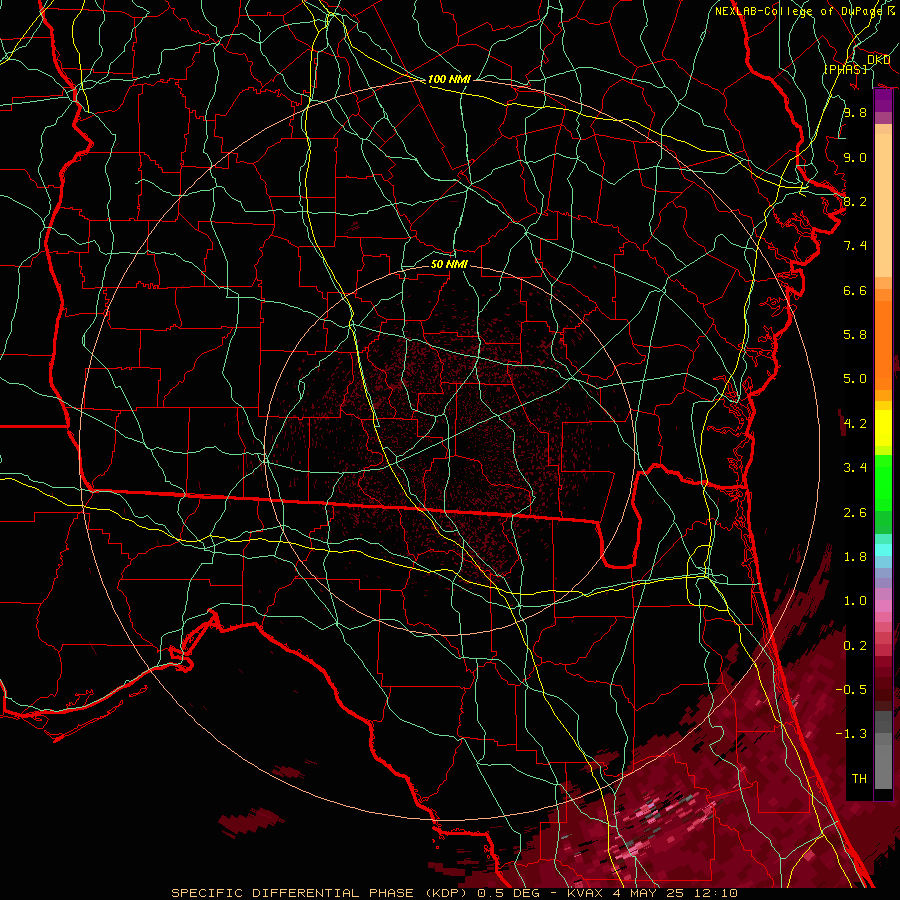The height and width of the screenshot is (900, 900).
Task: Pick the pink color bar segment near 1.0
Action: coord(883,606)
